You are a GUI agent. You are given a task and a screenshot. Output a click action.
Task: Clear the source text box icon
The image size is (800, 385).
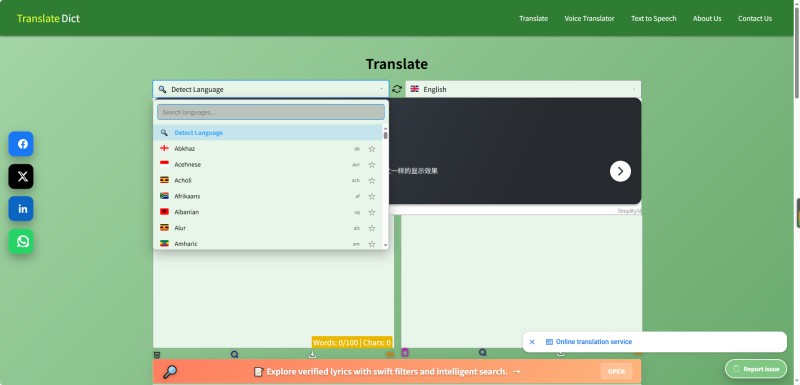pyautogui.click(x=157, y=354)
